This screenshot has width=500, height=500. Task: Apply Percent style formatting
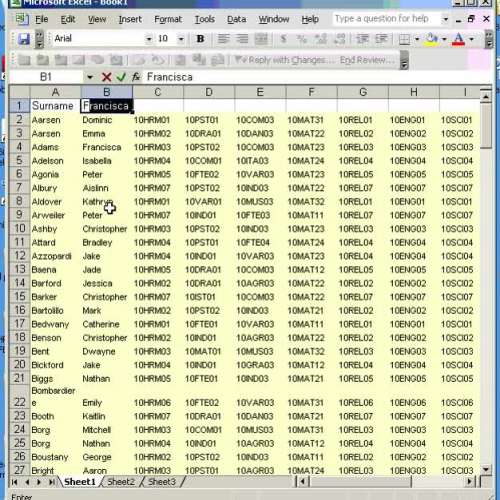tap(302, 39)
